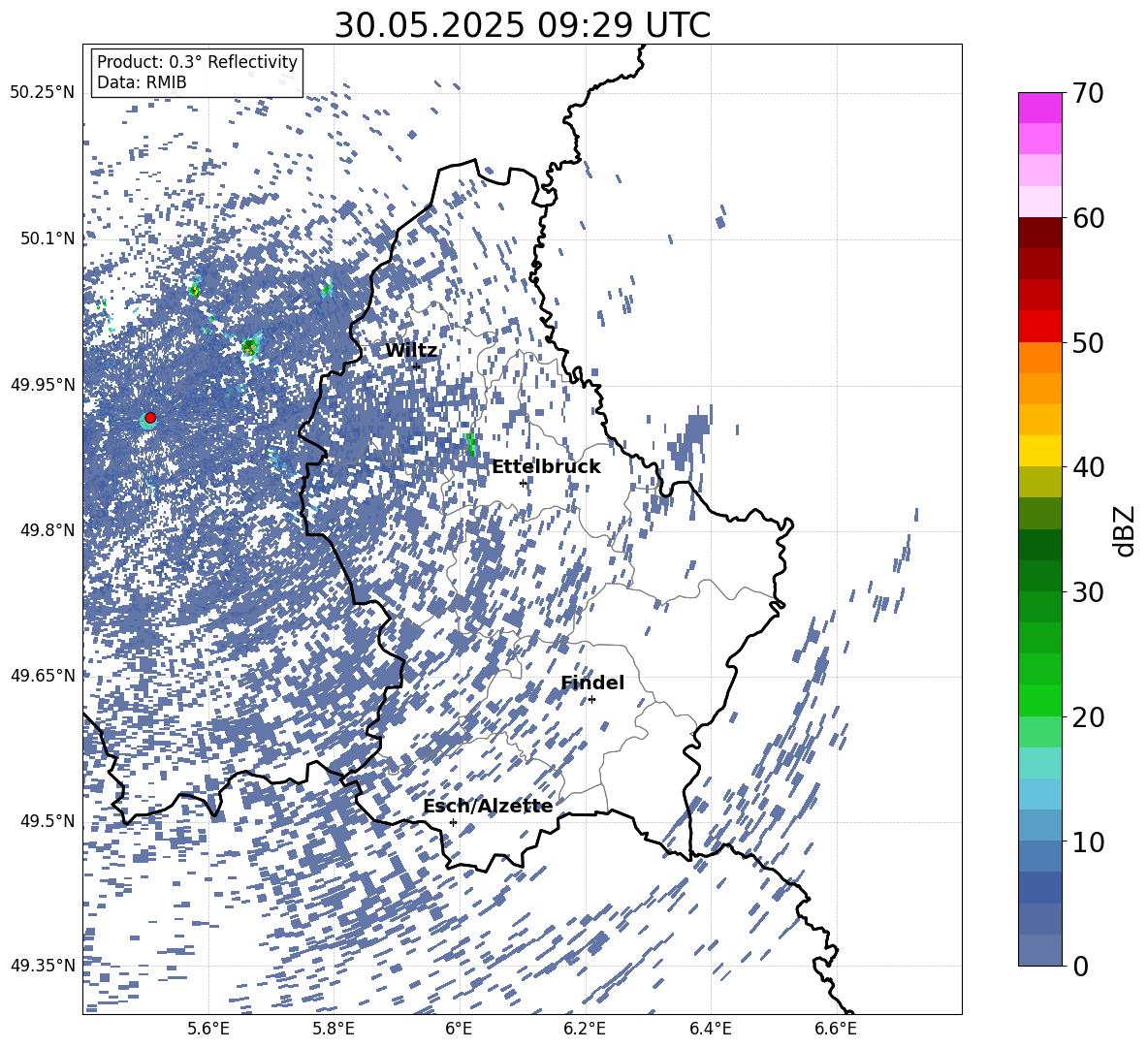Click the green echo cell northwest of Ettelbruck

click(x=469, y=444)
